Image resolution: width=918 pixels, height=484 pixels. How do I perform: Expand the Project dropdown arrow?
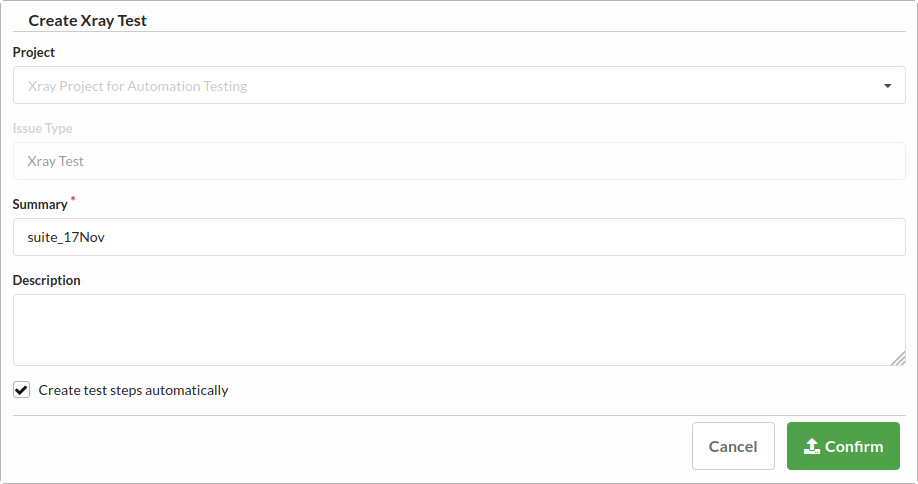[x=887, y=86]
